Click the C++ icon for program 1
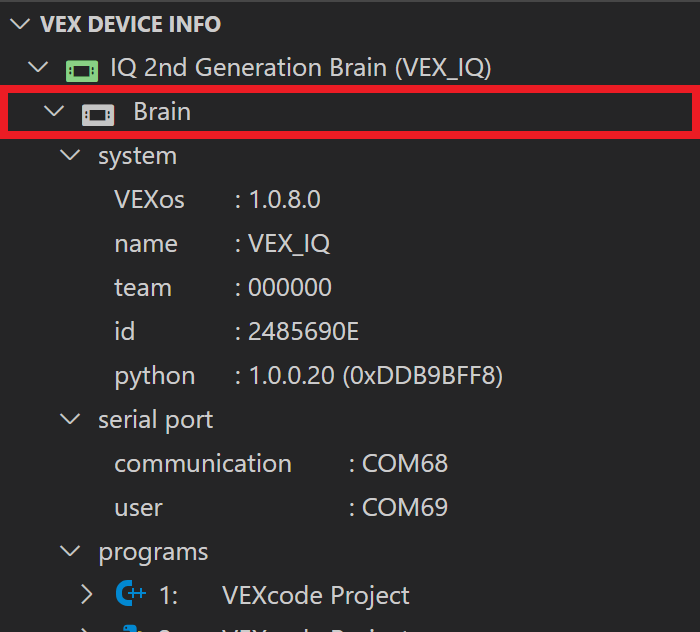 tap(131, 595)
